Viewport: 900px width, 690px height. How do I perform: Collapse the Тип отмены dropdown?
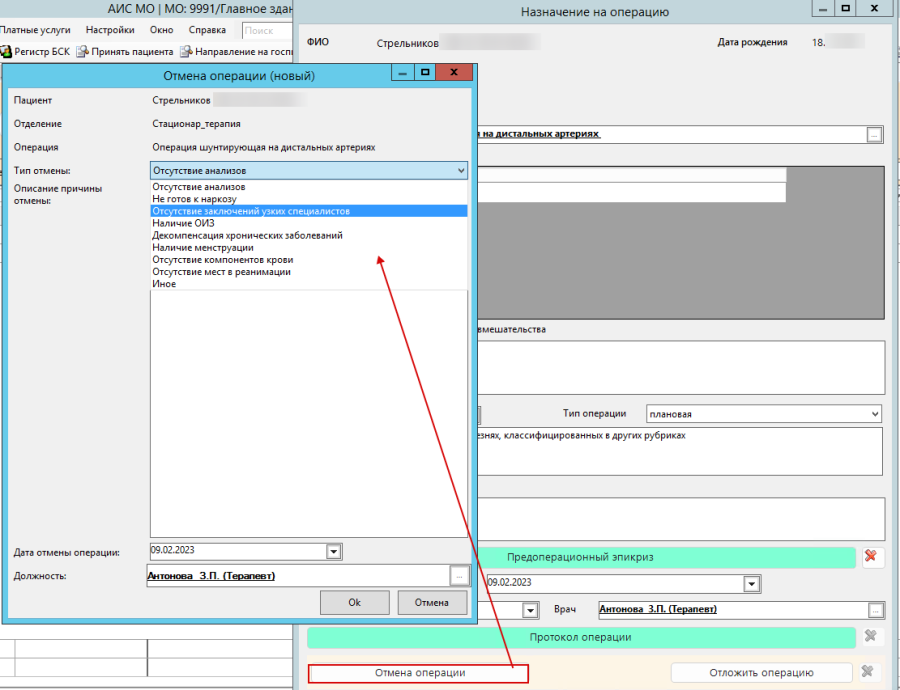click(x=460, y=170)
